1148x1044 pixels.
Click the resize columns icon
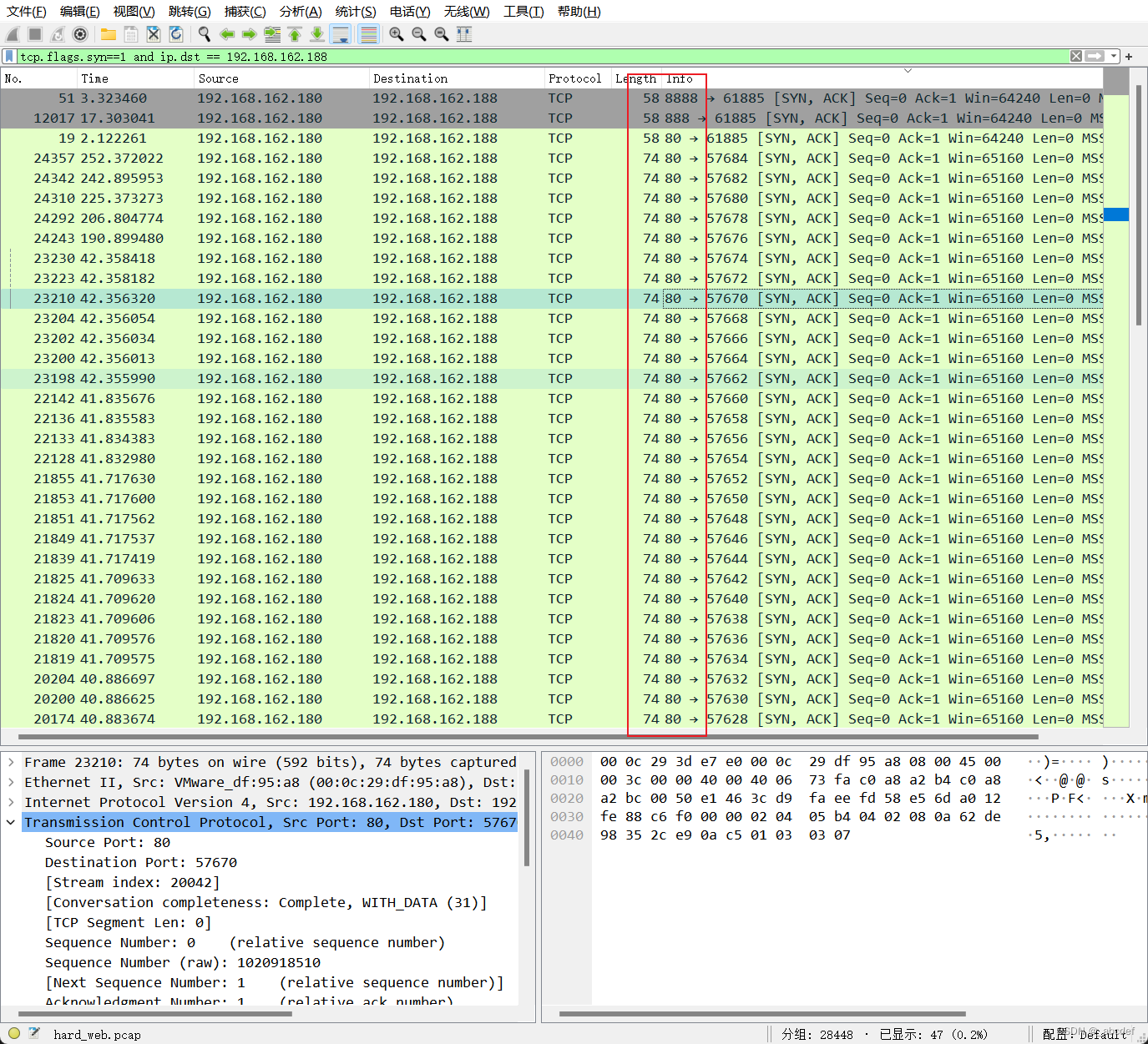[x=464, y=34]
